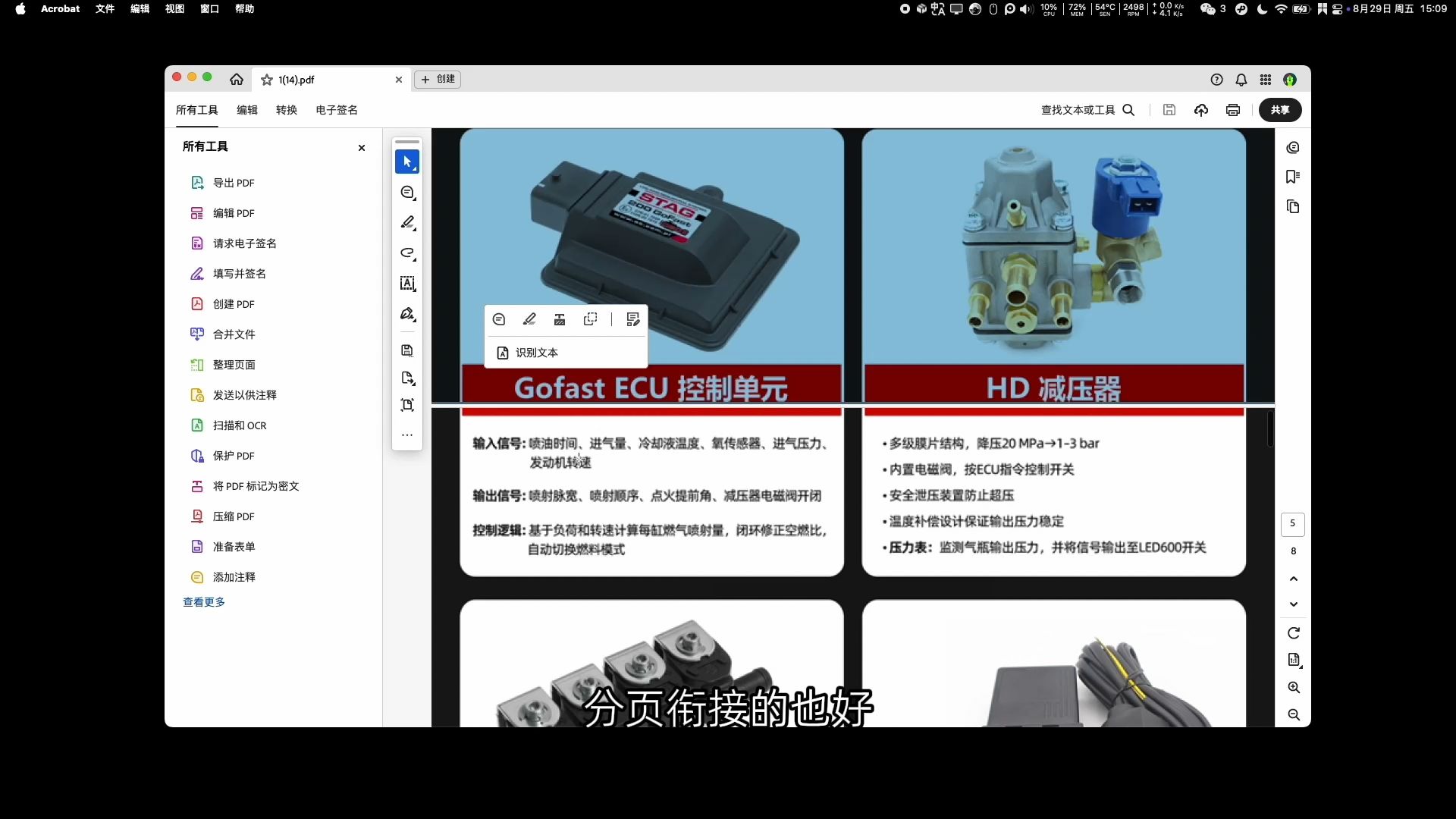
Task: Open upload to cloud icon
Action: click(x=1201, y=110)
